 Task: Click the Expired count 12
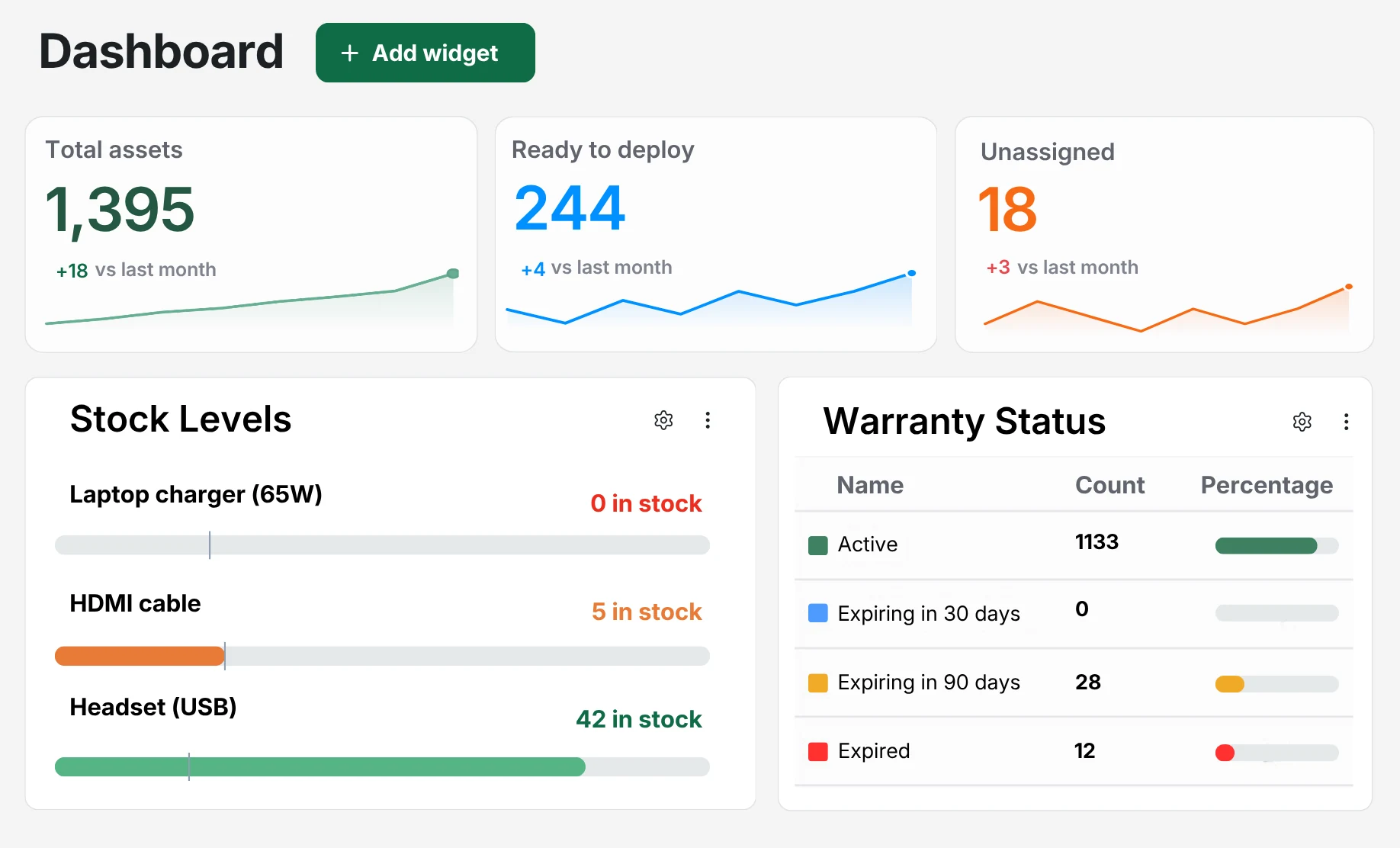pyautogui.click(x=1084, y=751)
